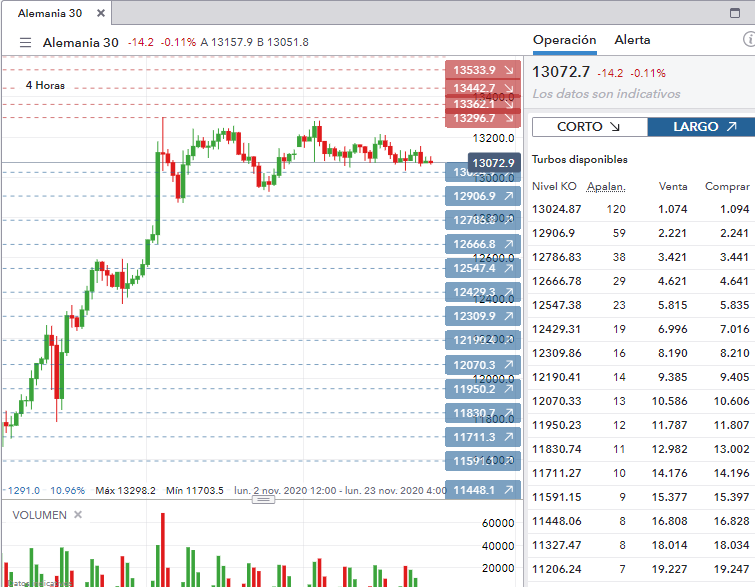Select short turbo level 13442.7
This screenshot has width=755, height=587.
click(x=483, y=88)
